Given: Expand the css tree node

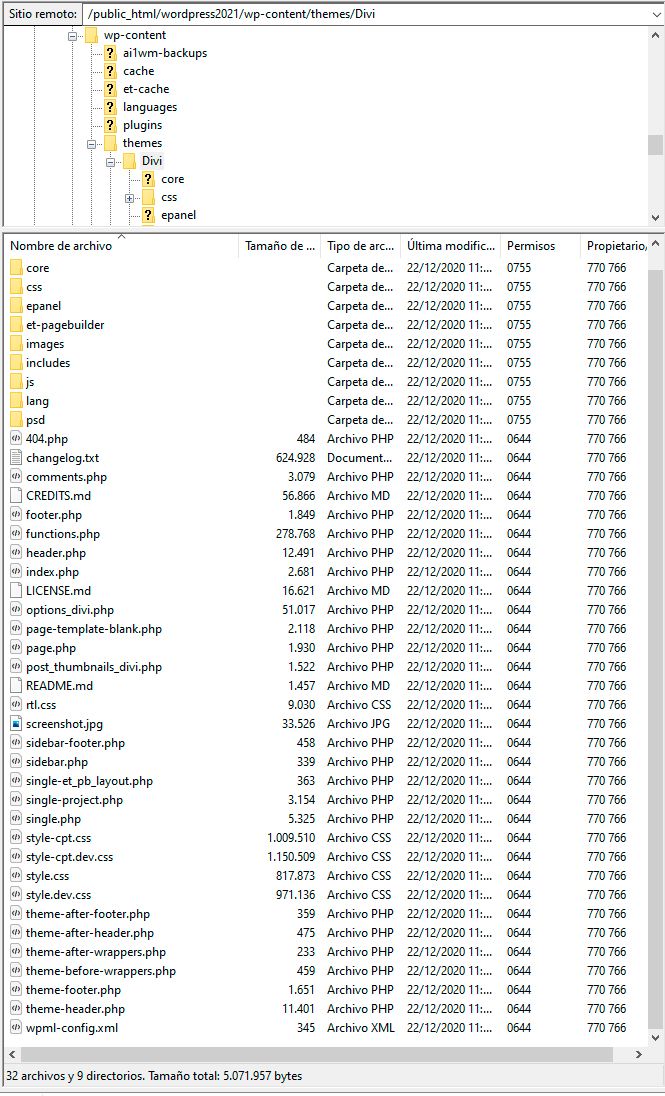Looking at the screenshot, I should click(x=129, y=199).
